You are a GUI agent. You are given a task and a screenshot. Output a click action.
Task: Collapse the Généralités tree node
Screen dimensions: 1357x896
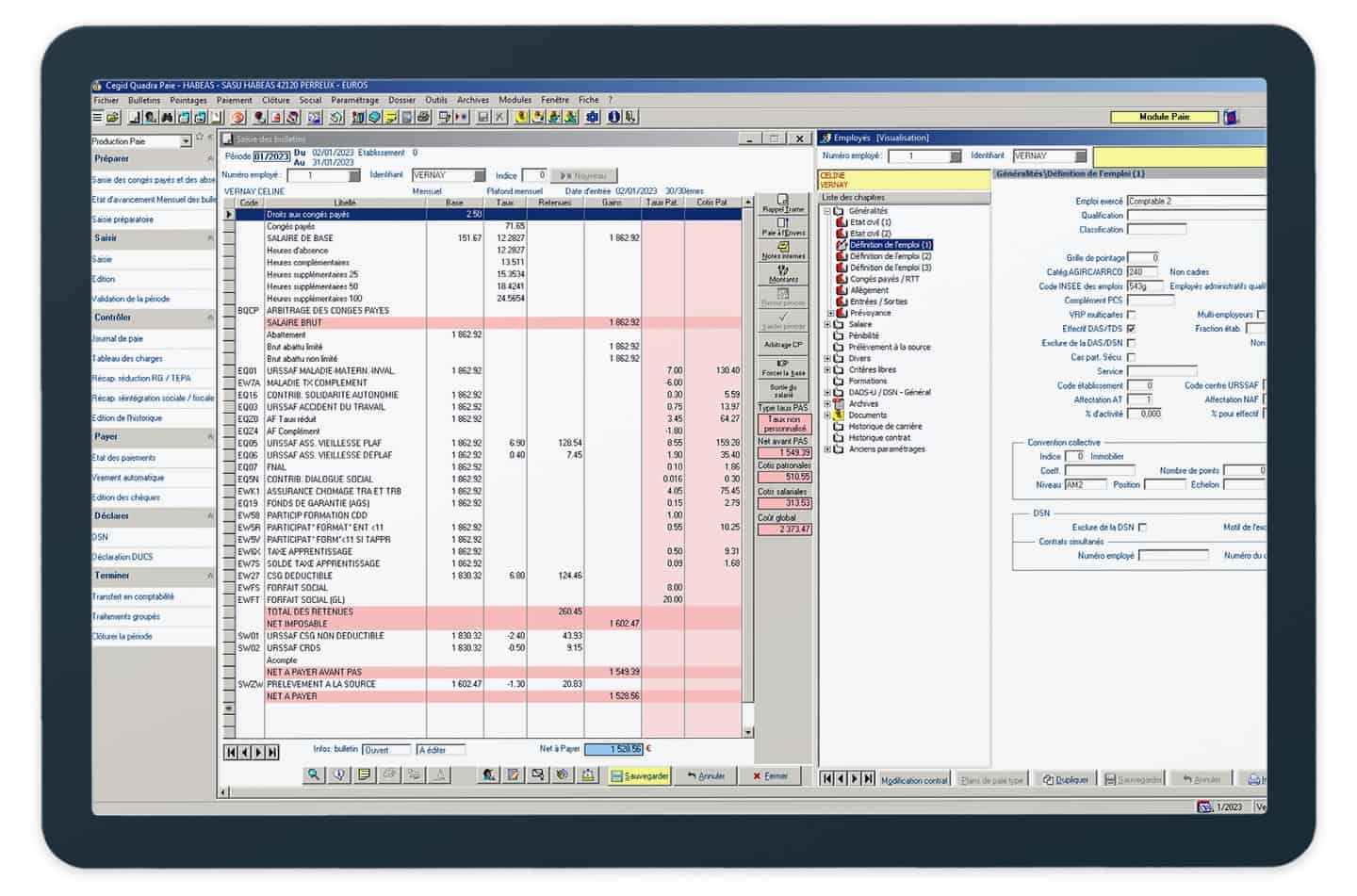coord(828,211)
